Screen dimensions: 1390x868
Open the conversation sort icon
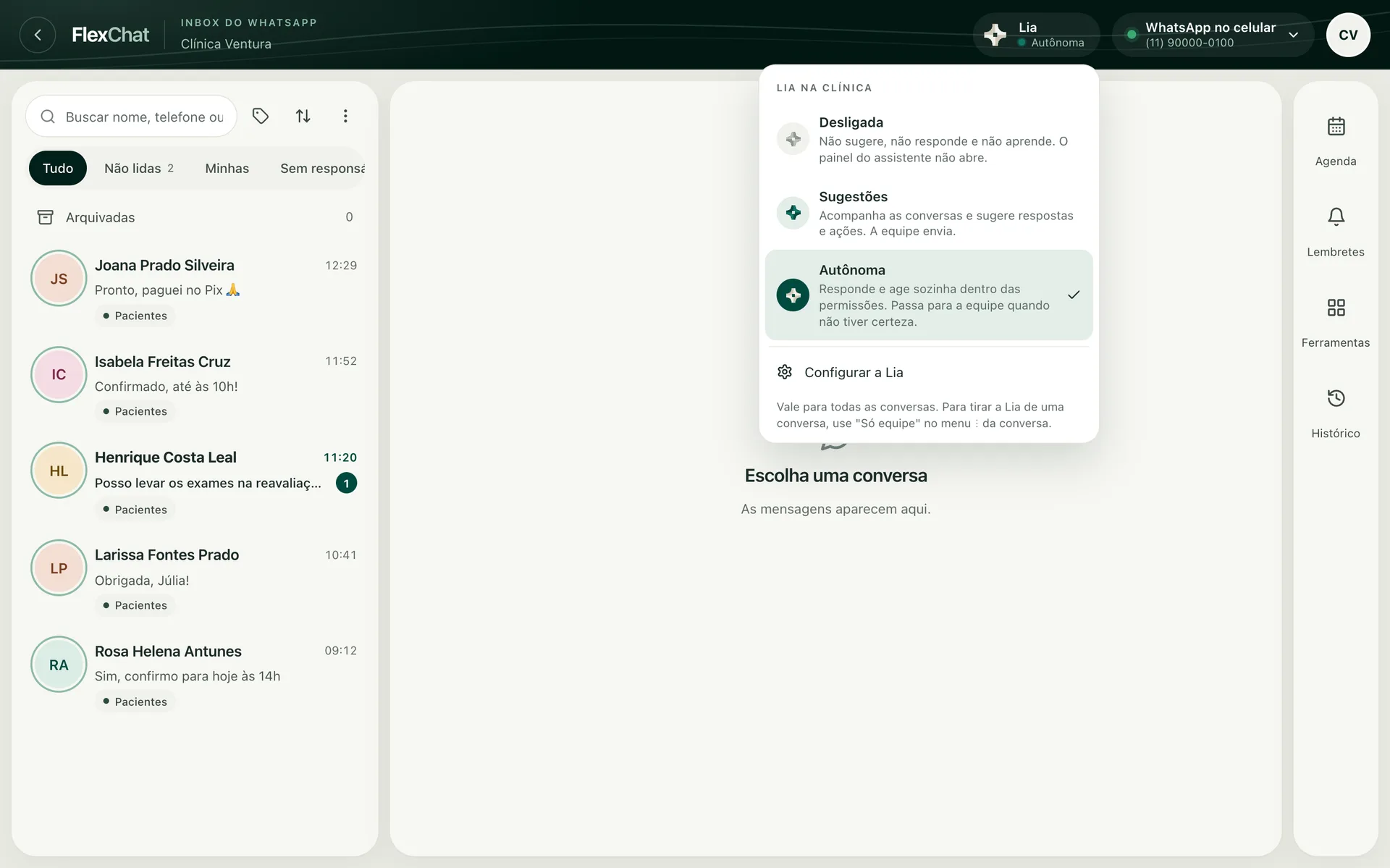303,116
